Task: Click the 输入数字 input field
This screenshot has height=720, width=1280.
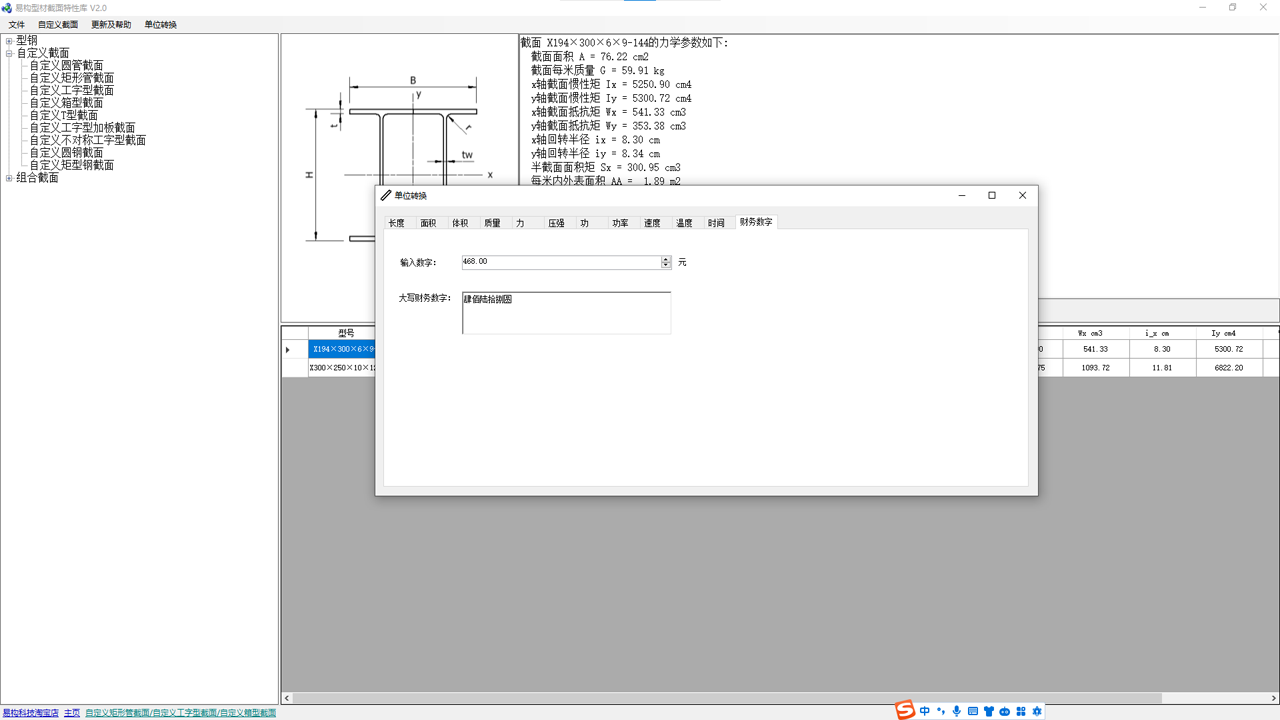Action: [560, 262]
